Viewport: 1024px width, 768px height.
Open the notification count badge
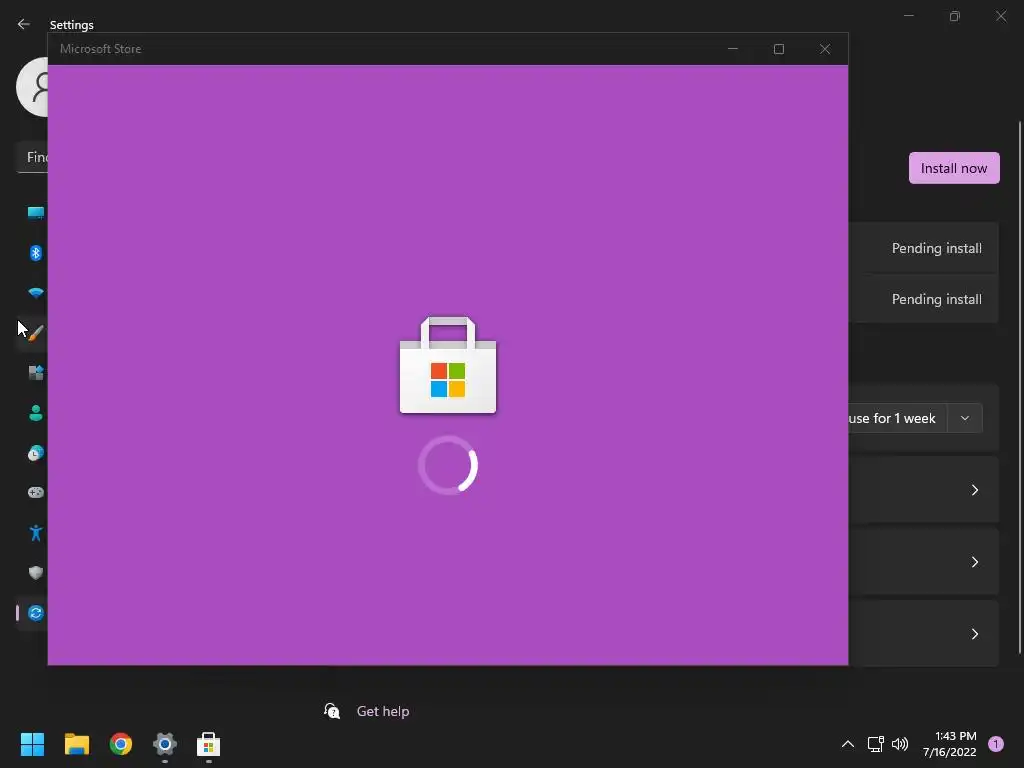tap(996, 744)
